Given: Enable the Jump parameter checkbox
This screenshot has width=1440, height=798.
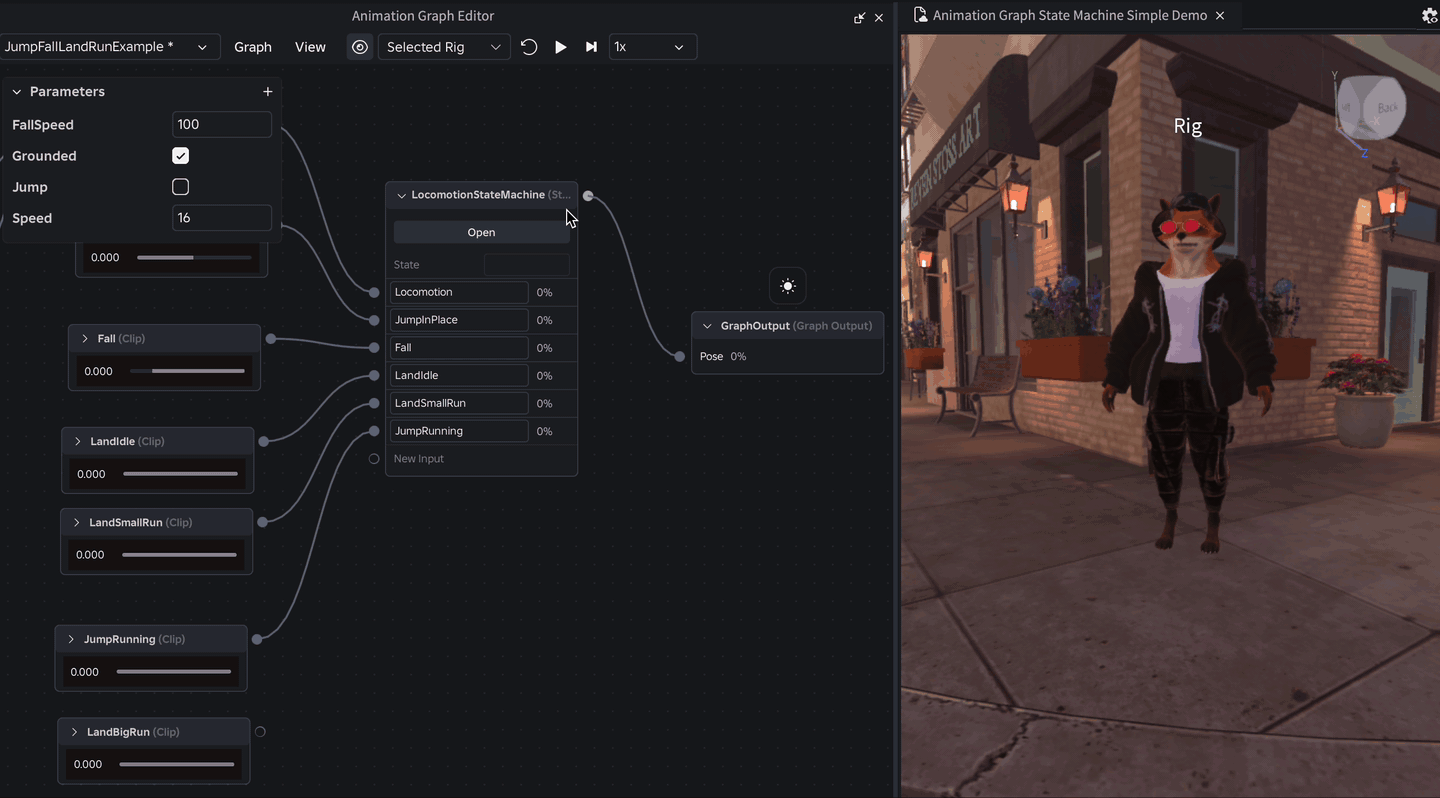Looking at the screenshot, I should click(x=181, y=187).
